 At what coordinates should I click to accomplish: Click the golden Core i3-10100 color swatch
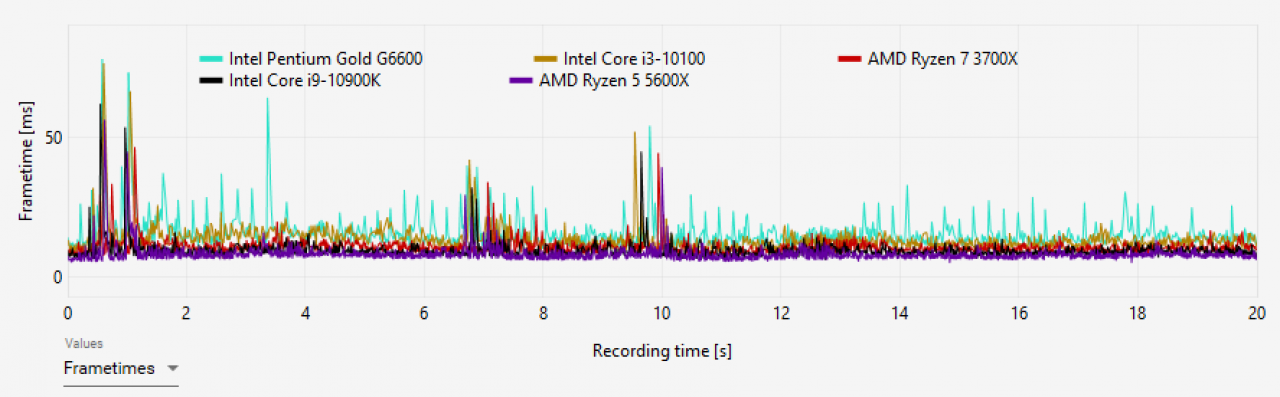[546, 58]
